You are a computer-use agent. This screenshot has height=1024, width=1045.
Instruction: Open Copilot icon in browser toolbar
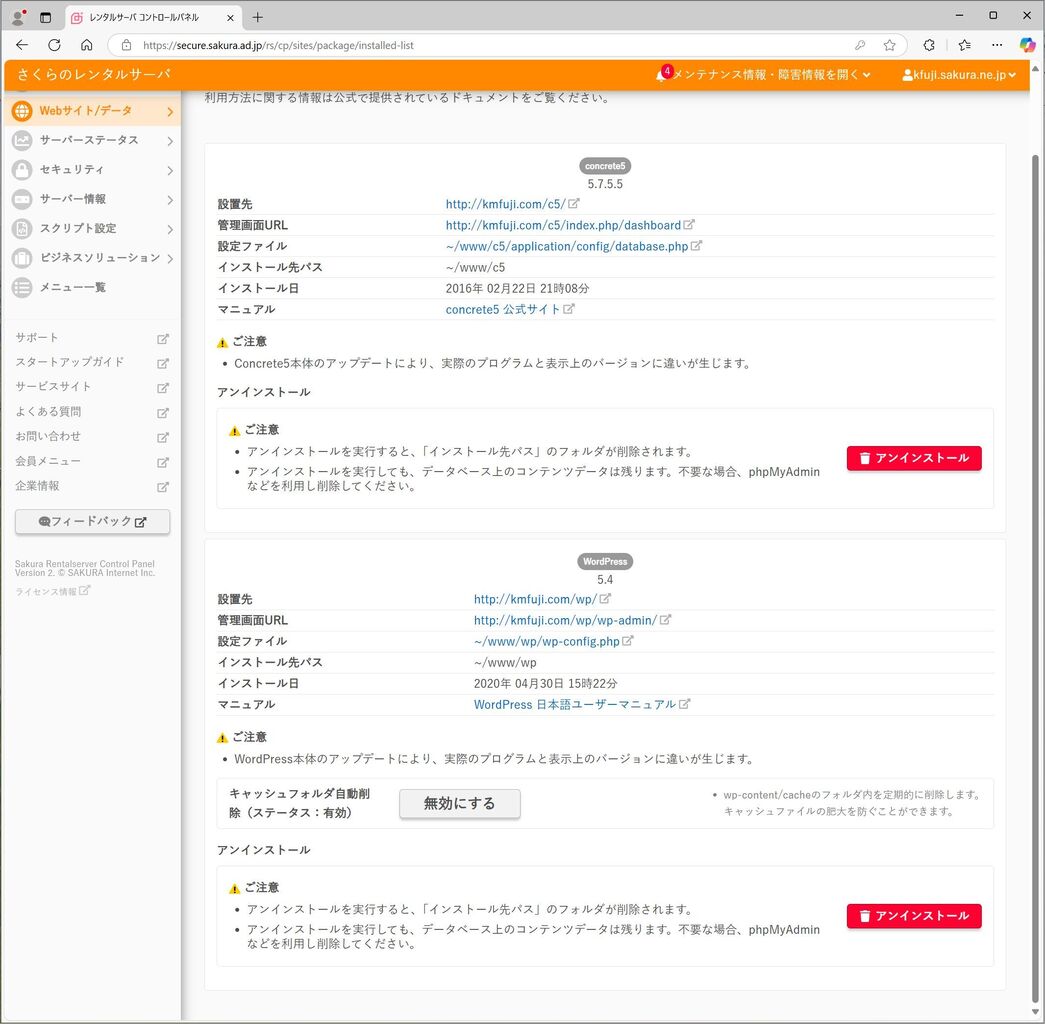(1027, 45)
